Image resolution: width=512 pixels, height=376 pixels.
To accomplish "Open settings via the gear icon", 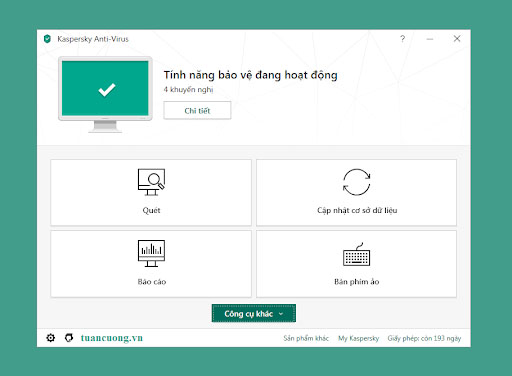I will click(x=51, y=338).
